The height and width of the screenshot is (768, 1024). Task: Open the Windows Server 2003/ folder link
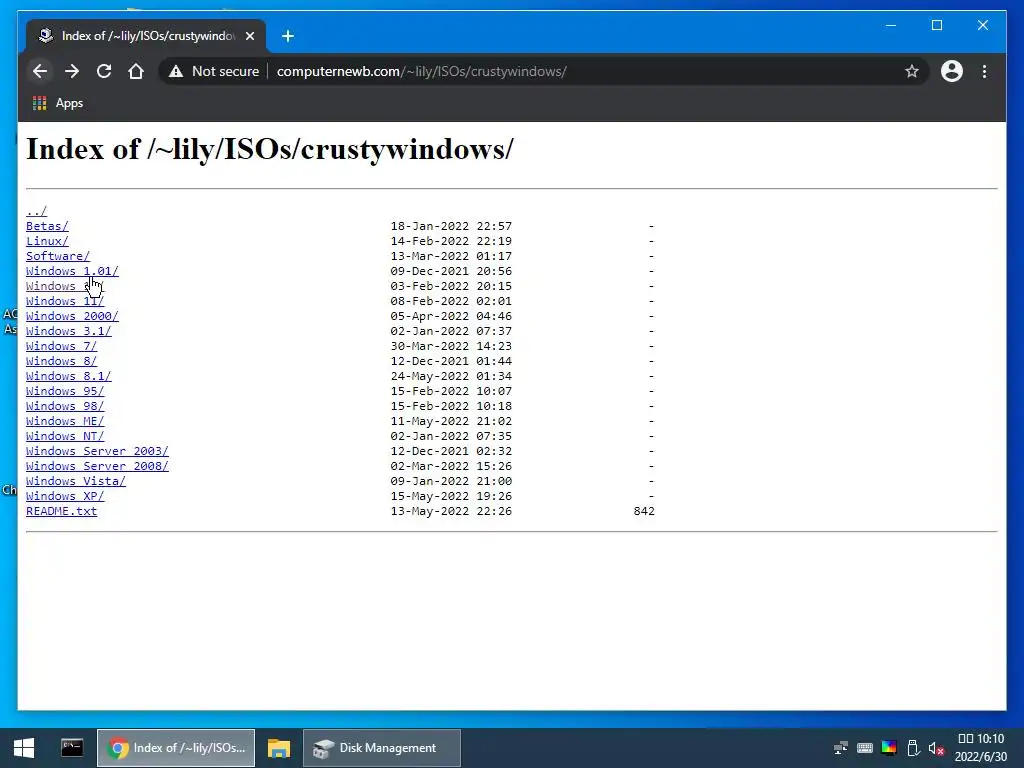(x=97, y=451)
